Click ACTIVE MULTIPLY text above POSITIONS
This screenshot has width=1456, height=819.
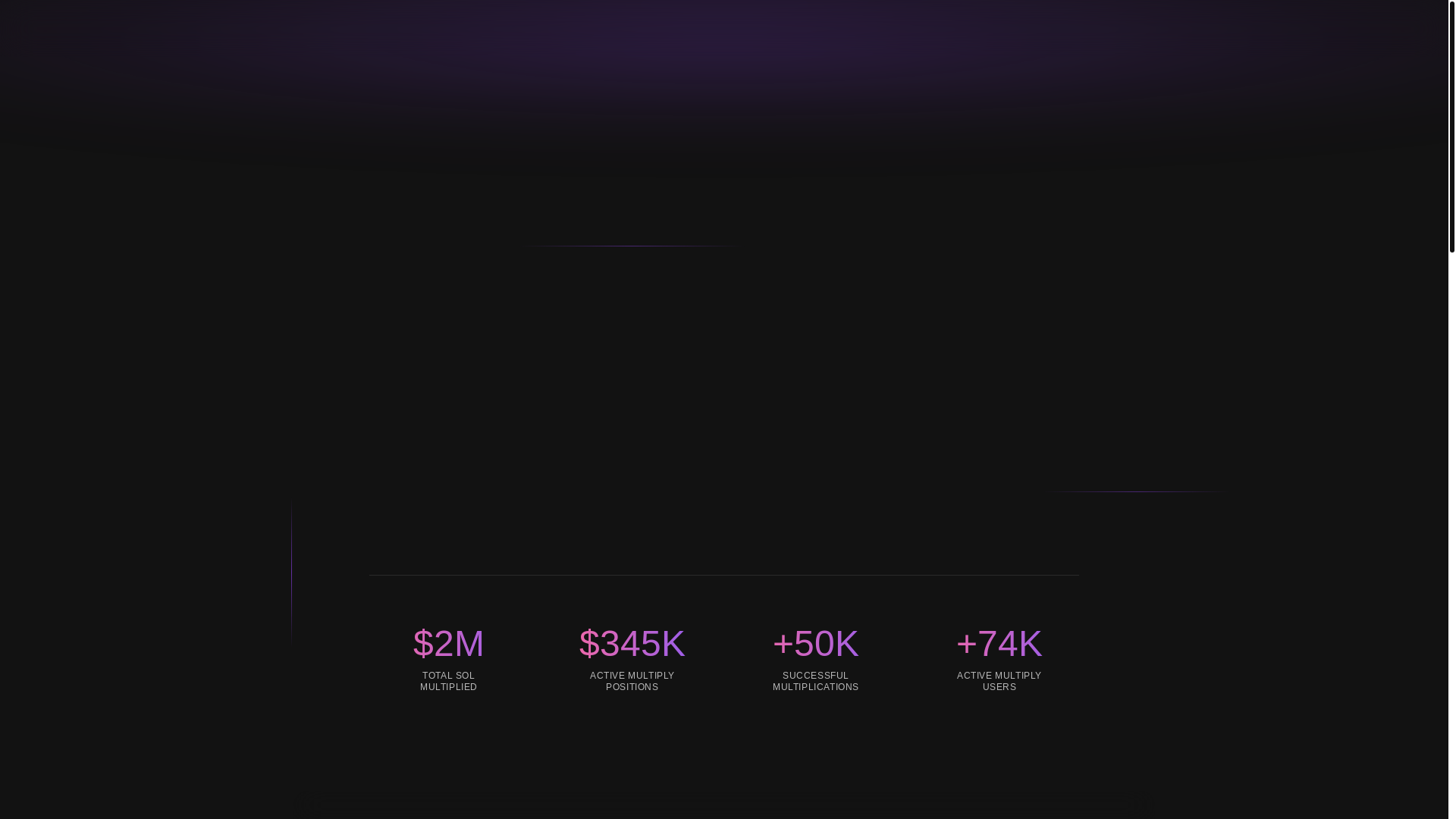click(x=632, y=676)
